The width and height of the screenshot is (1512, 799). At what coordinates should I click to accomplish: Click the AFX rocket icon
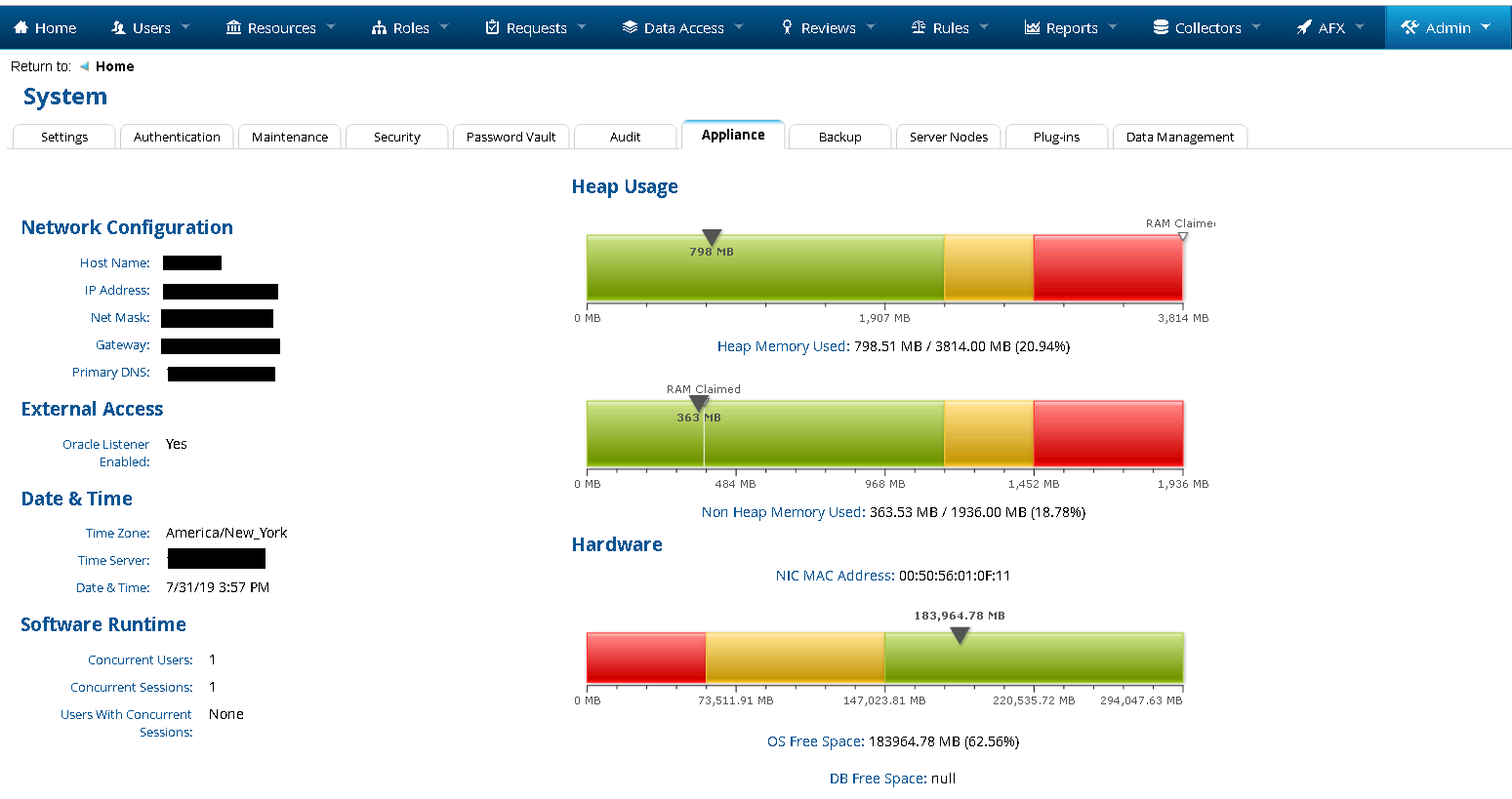click(1303, 27)
